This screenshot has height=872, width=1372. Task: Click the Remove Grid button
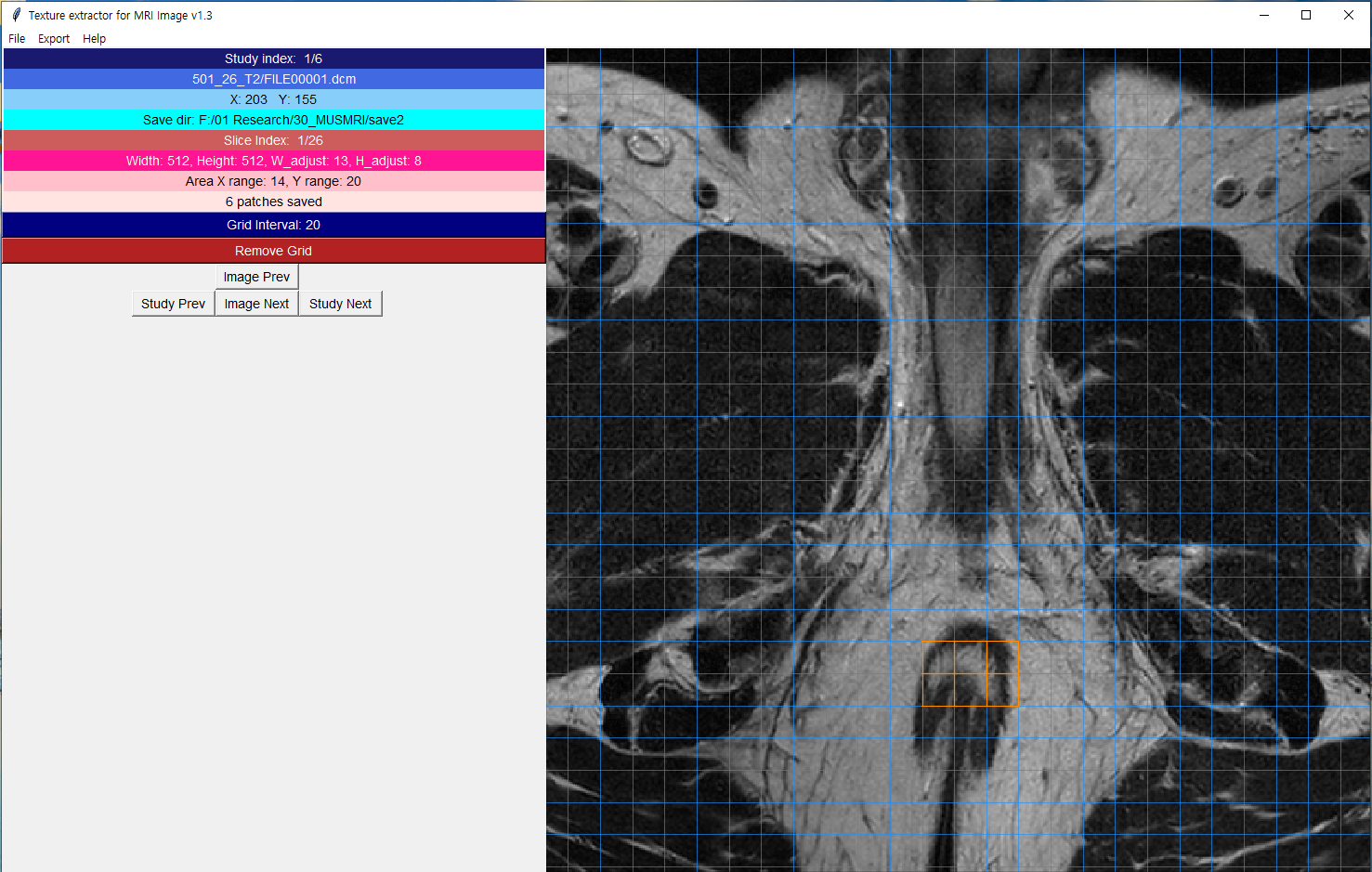[273, 250]
